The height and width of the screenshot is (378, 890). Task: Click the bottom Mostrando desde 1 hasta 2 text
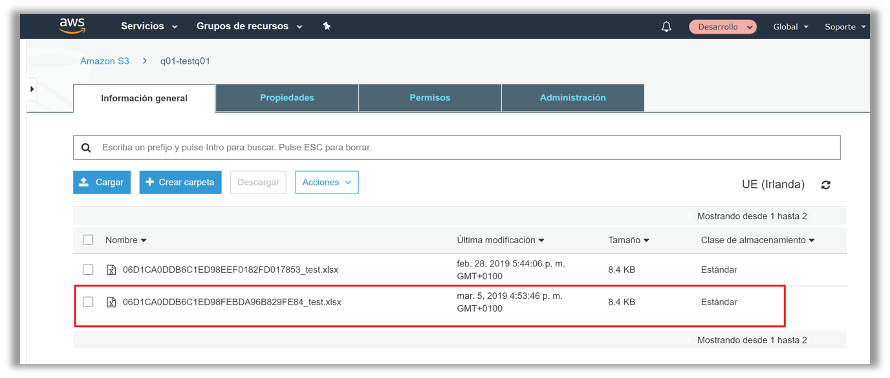coord(752,340)
